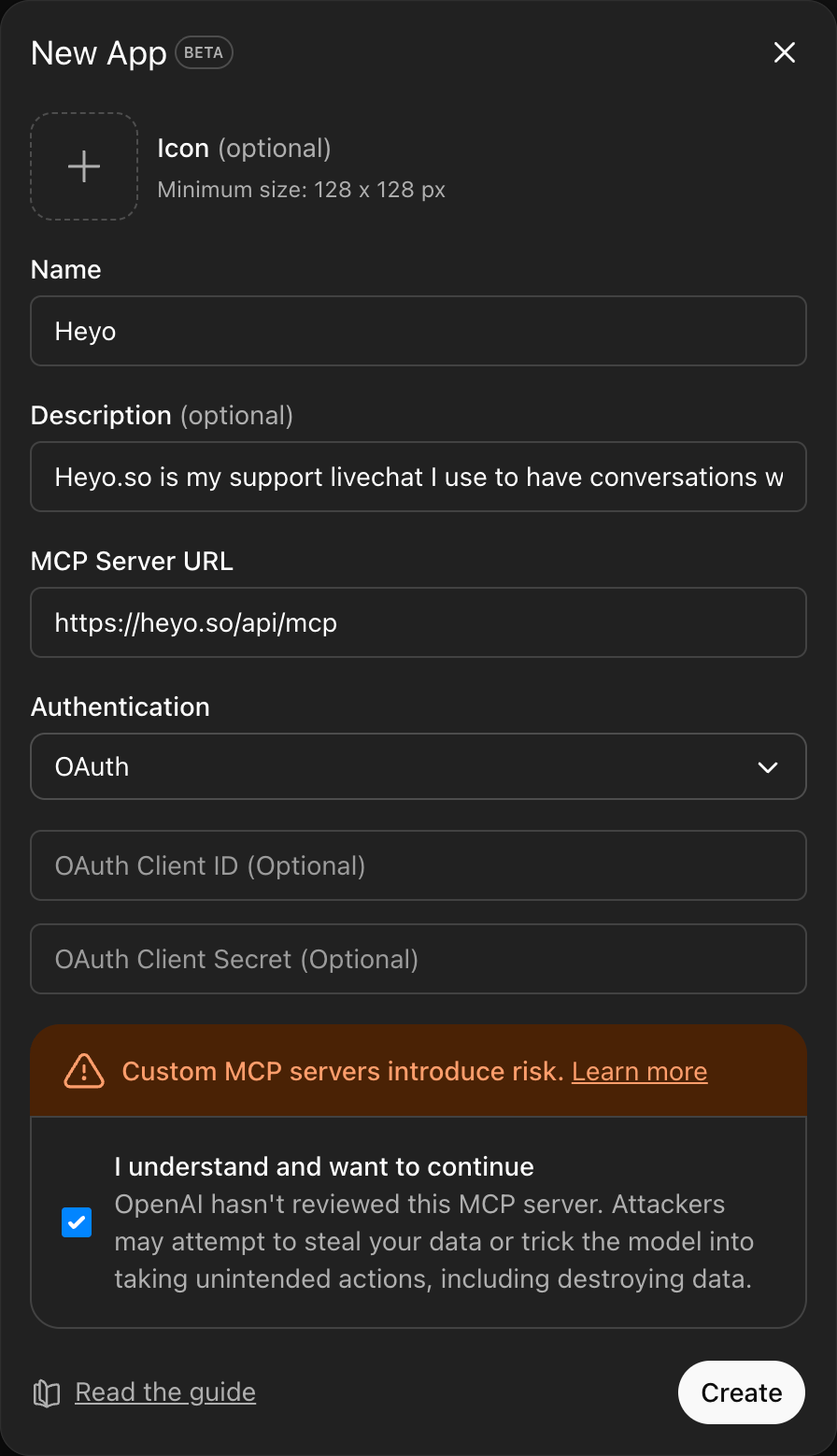Viewport: 837px width, 1456px height.
Task: Click inside the Name field showing Heyo
Action: (x=418, y=331)
